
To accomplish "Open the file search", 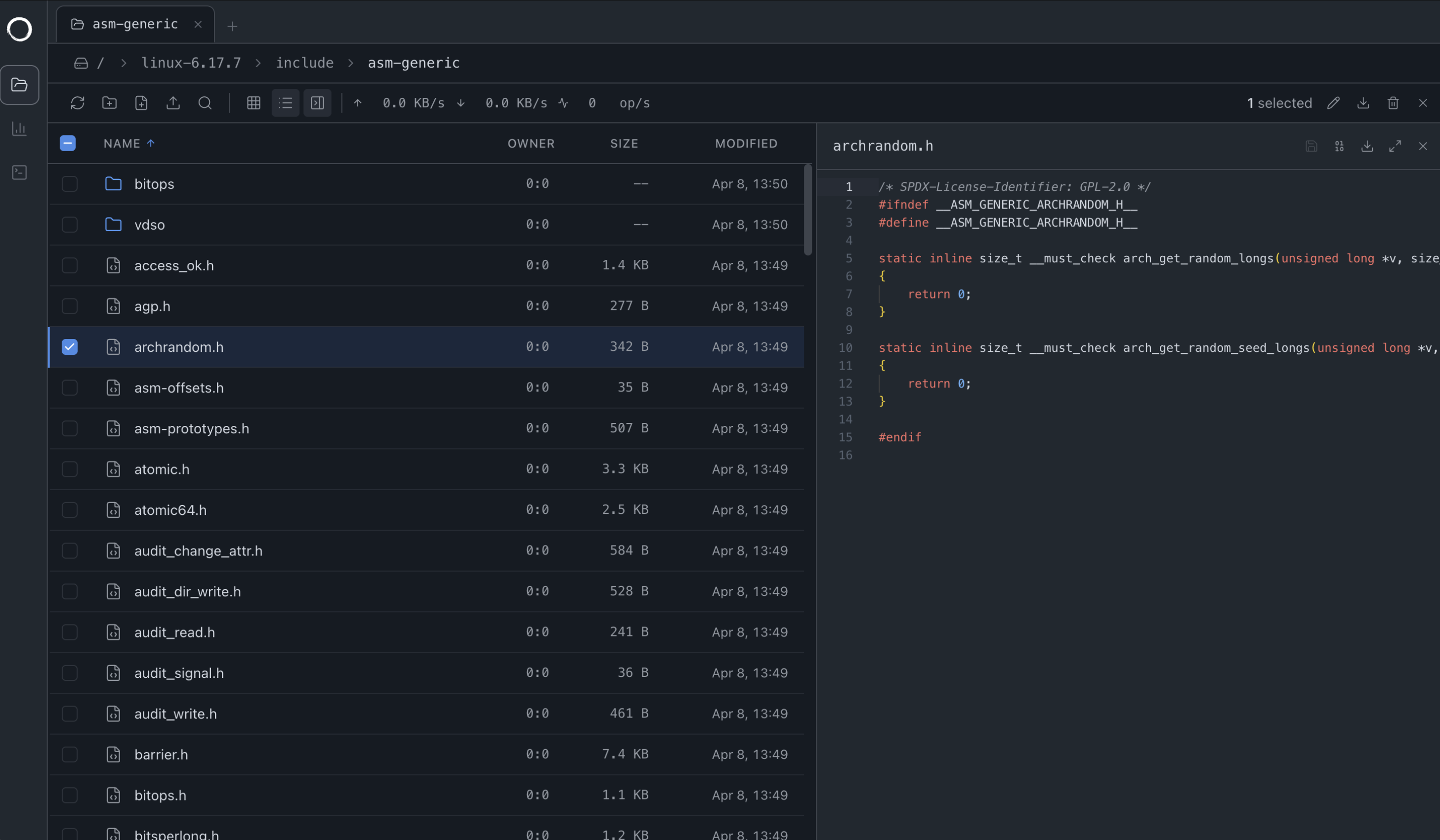I will tap(205, 103).
